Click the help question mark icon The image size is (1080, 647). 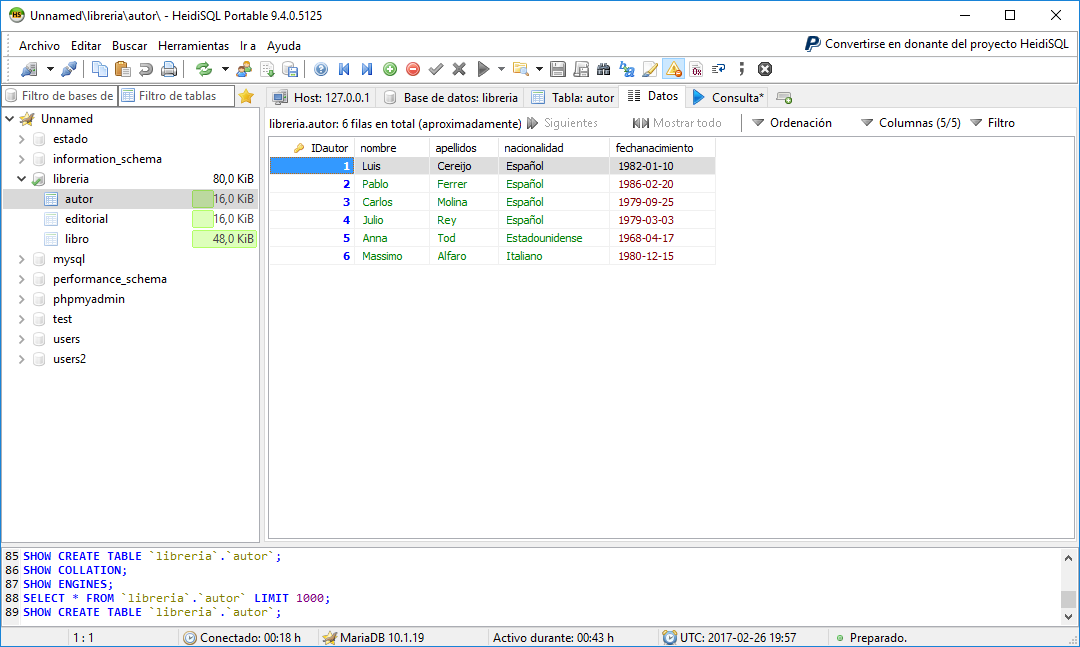click(321, 69)
